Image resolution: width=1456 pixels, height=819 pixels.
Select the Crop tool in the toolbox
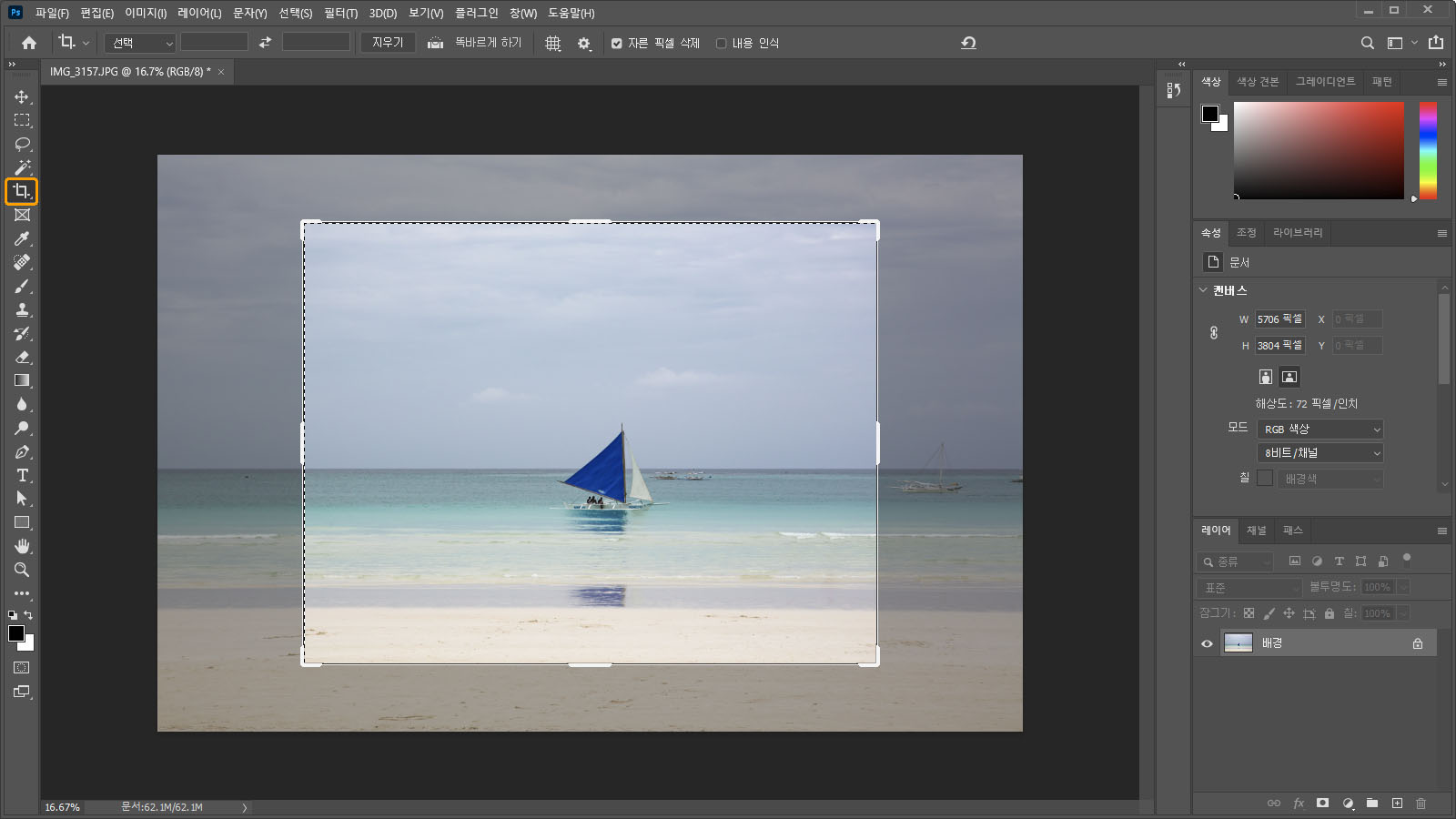coord(22,191)
